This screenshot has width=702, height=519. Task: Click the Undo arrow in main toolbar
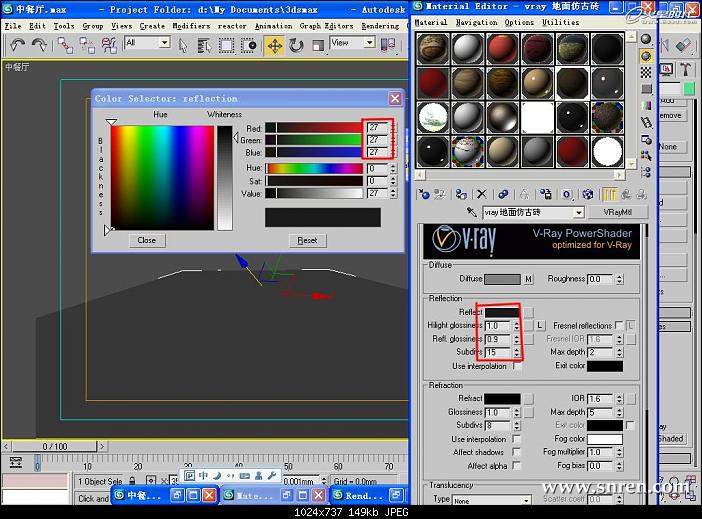pyautogui.click(x=16, y=45)
